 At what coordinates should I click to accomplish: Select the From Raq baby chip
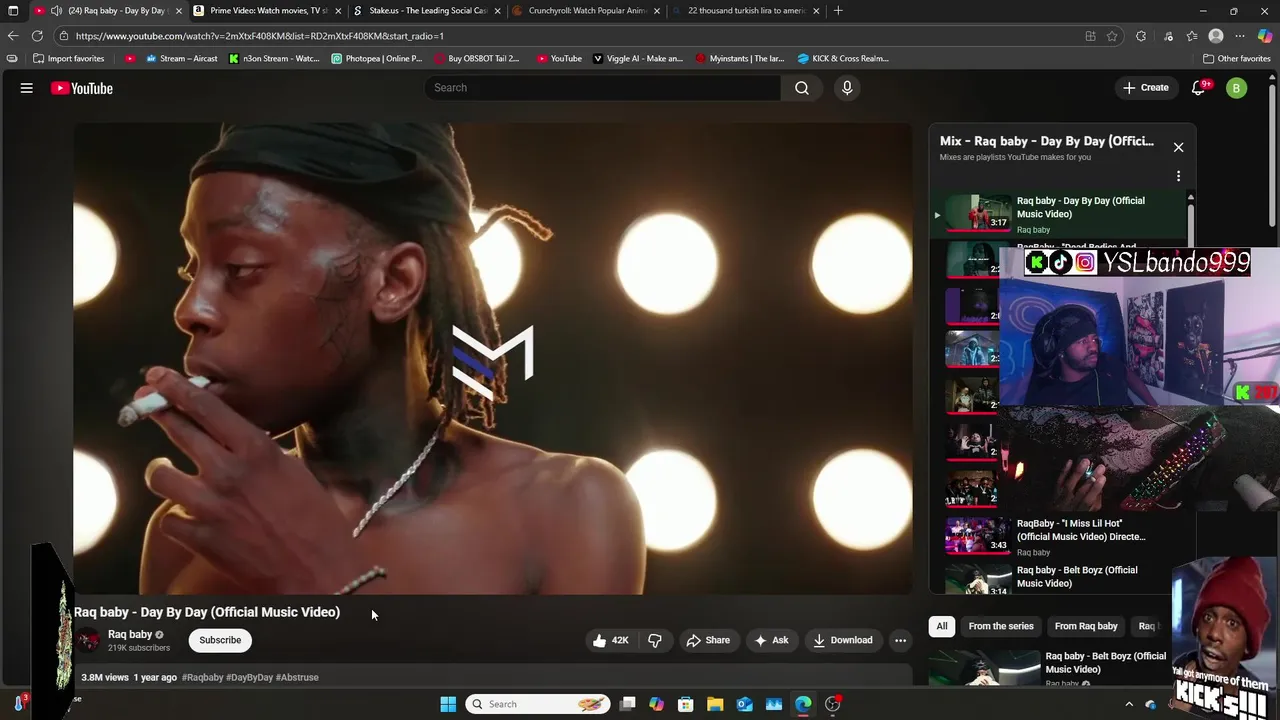[1086, 626]
